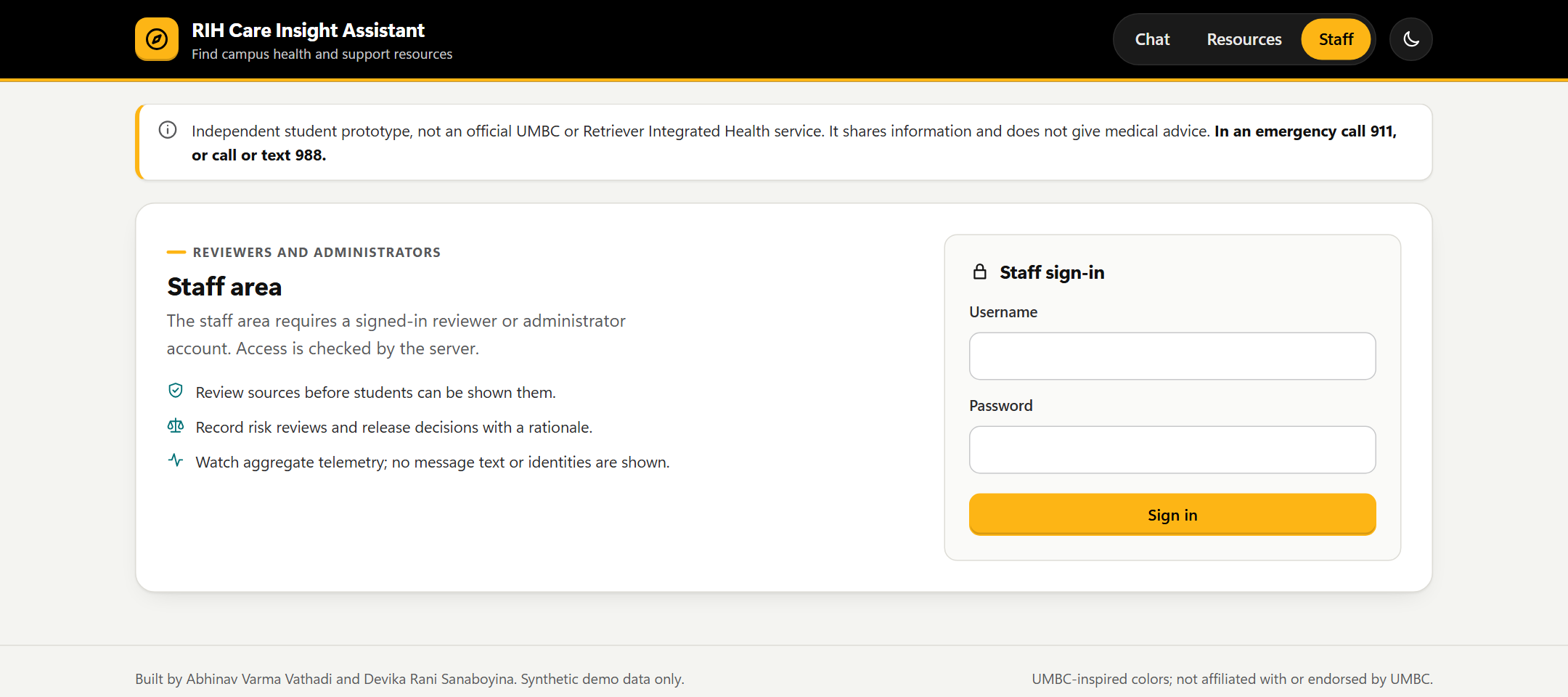
Task: Click the shield icon next to Review sources
Action: [x=176, y=391]
